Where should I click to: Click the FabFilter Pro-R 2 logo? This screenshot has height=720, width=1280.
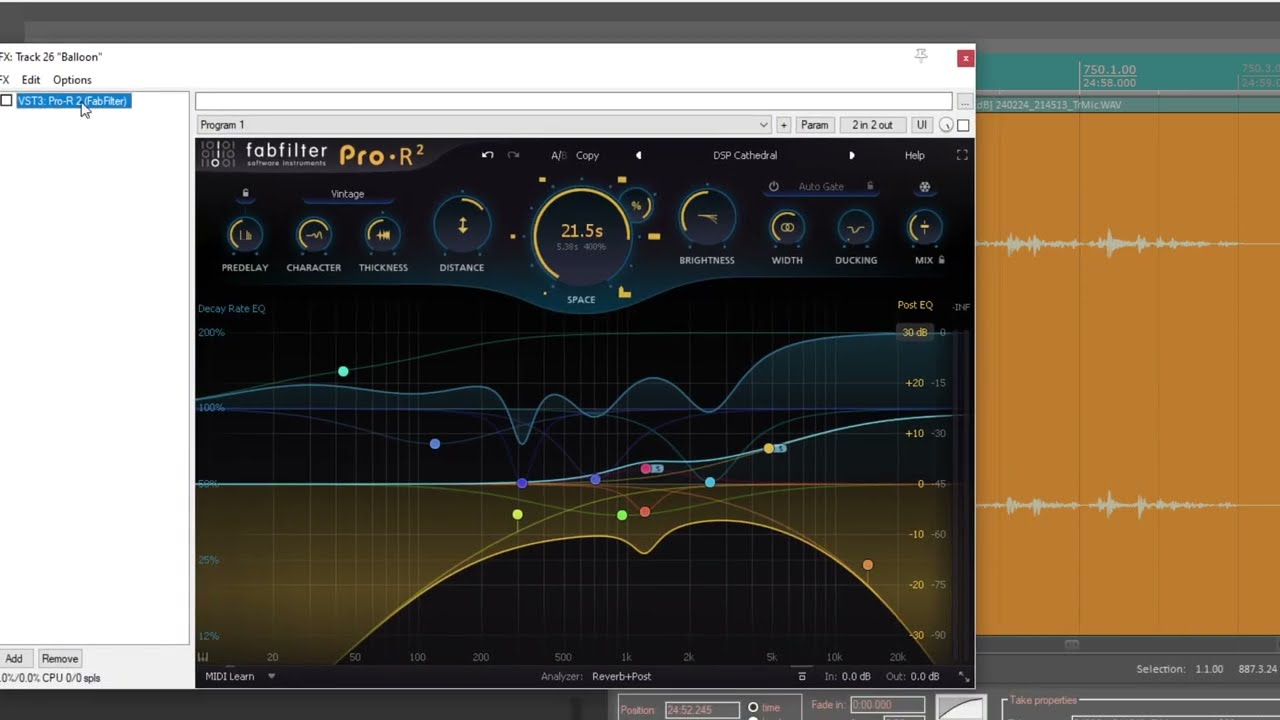312,155
